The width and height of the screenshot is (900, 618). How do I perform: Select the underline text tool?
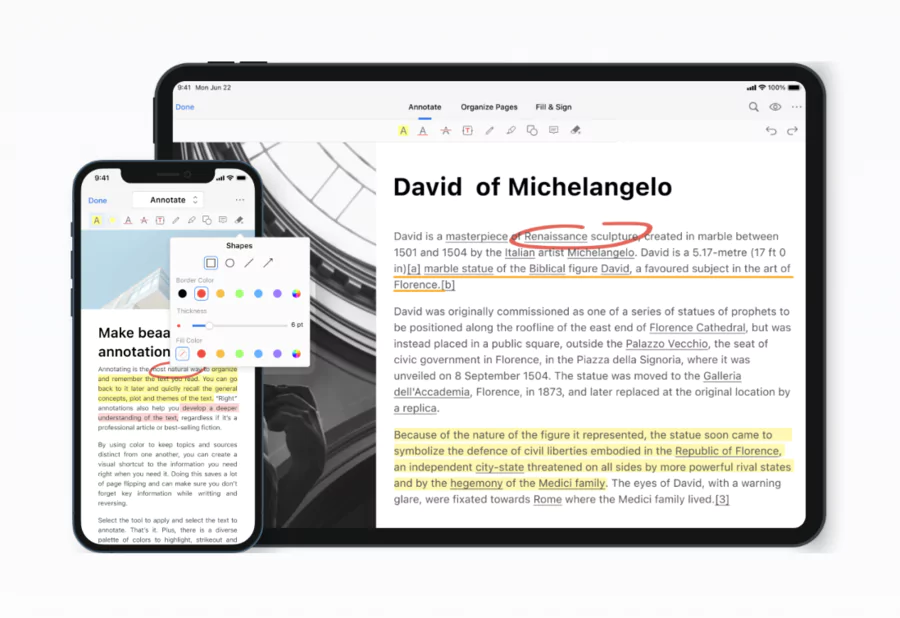tap(424, 130)
